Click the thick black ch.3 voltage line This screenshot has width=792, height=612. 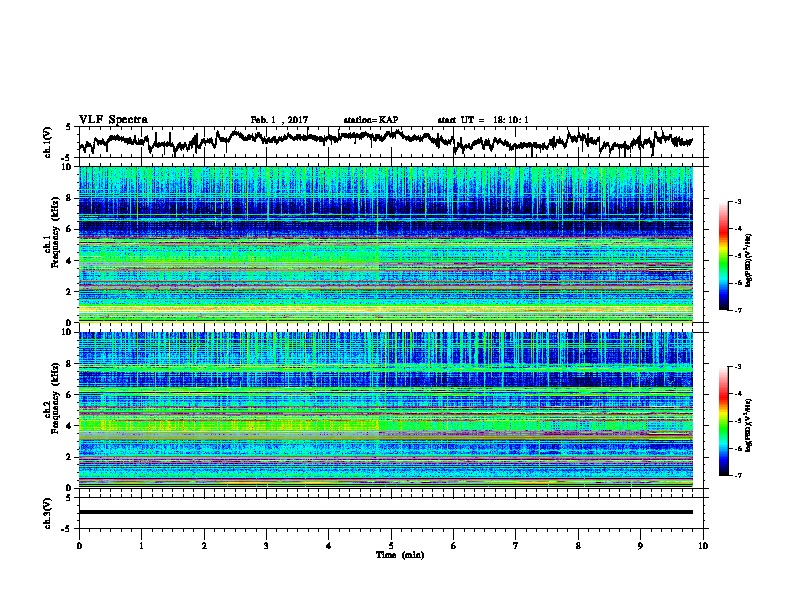click(x=385, y=512)
